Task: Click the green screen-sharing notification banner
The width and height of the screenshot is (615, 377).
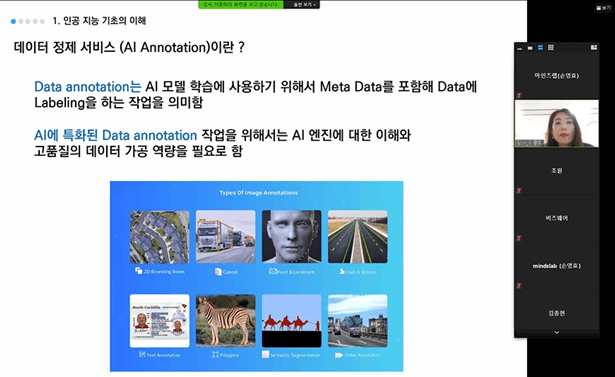Action: (x=241, y=5)
